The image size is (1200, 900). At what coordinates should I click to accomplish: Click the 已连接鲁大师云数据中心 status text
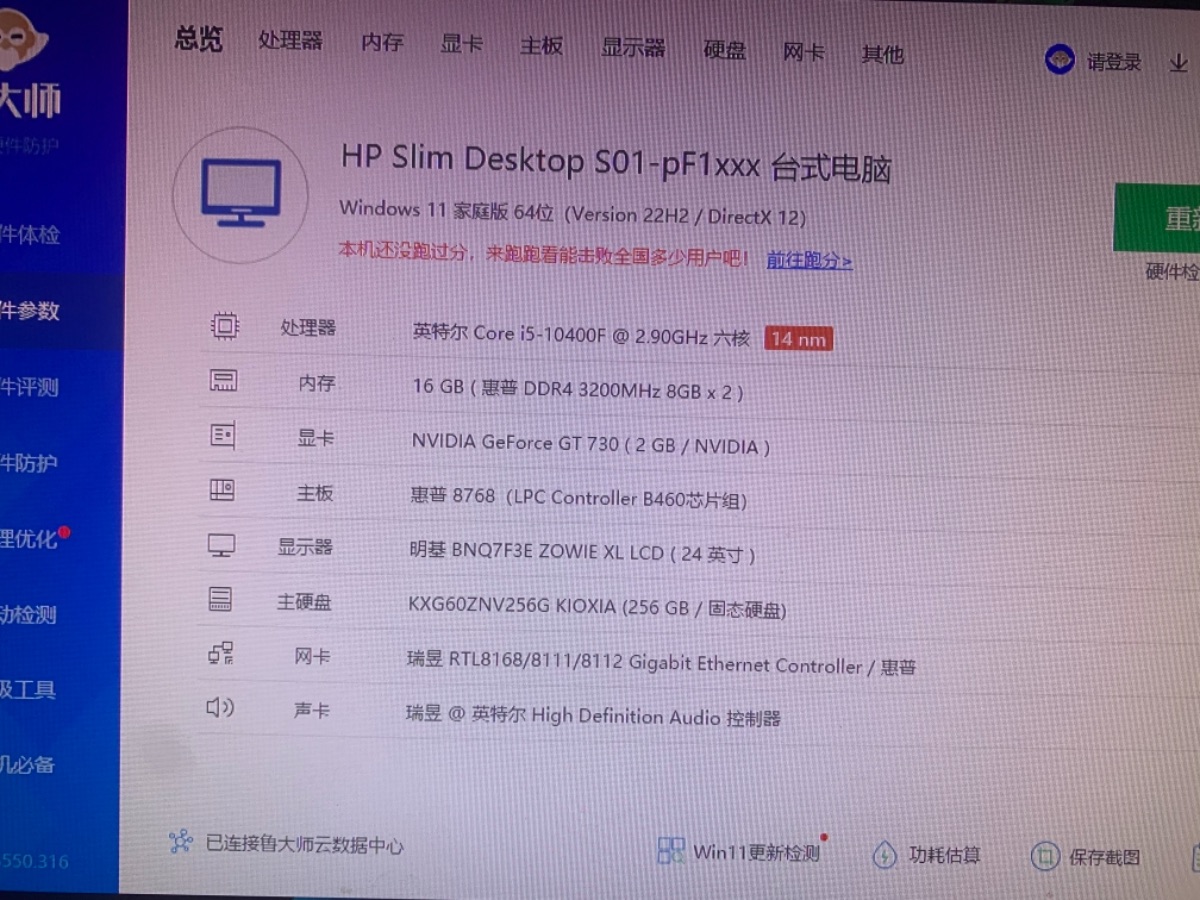point(304,845)
